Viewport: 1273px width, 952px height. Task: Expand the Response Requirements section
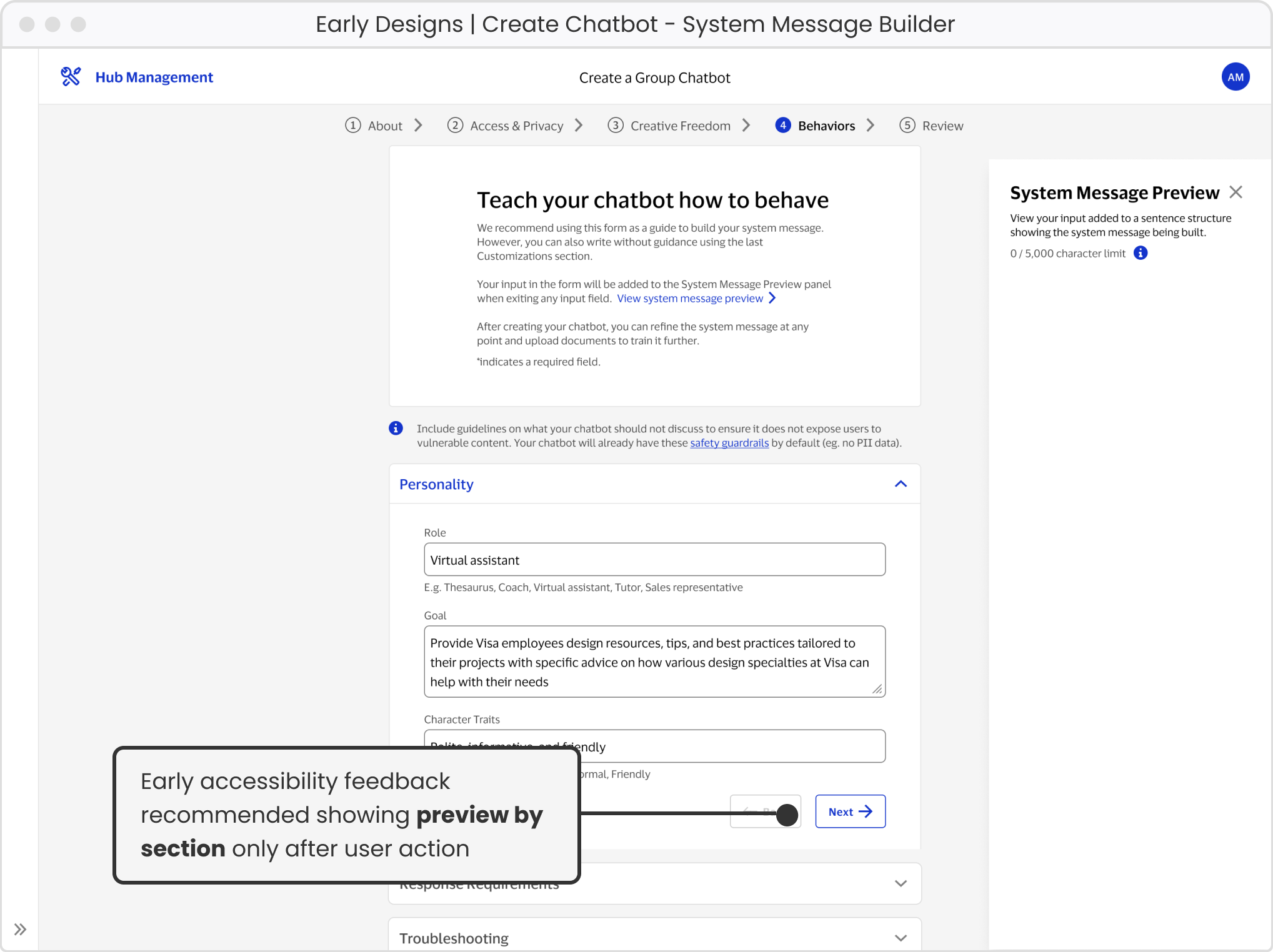tap(901, 883)
